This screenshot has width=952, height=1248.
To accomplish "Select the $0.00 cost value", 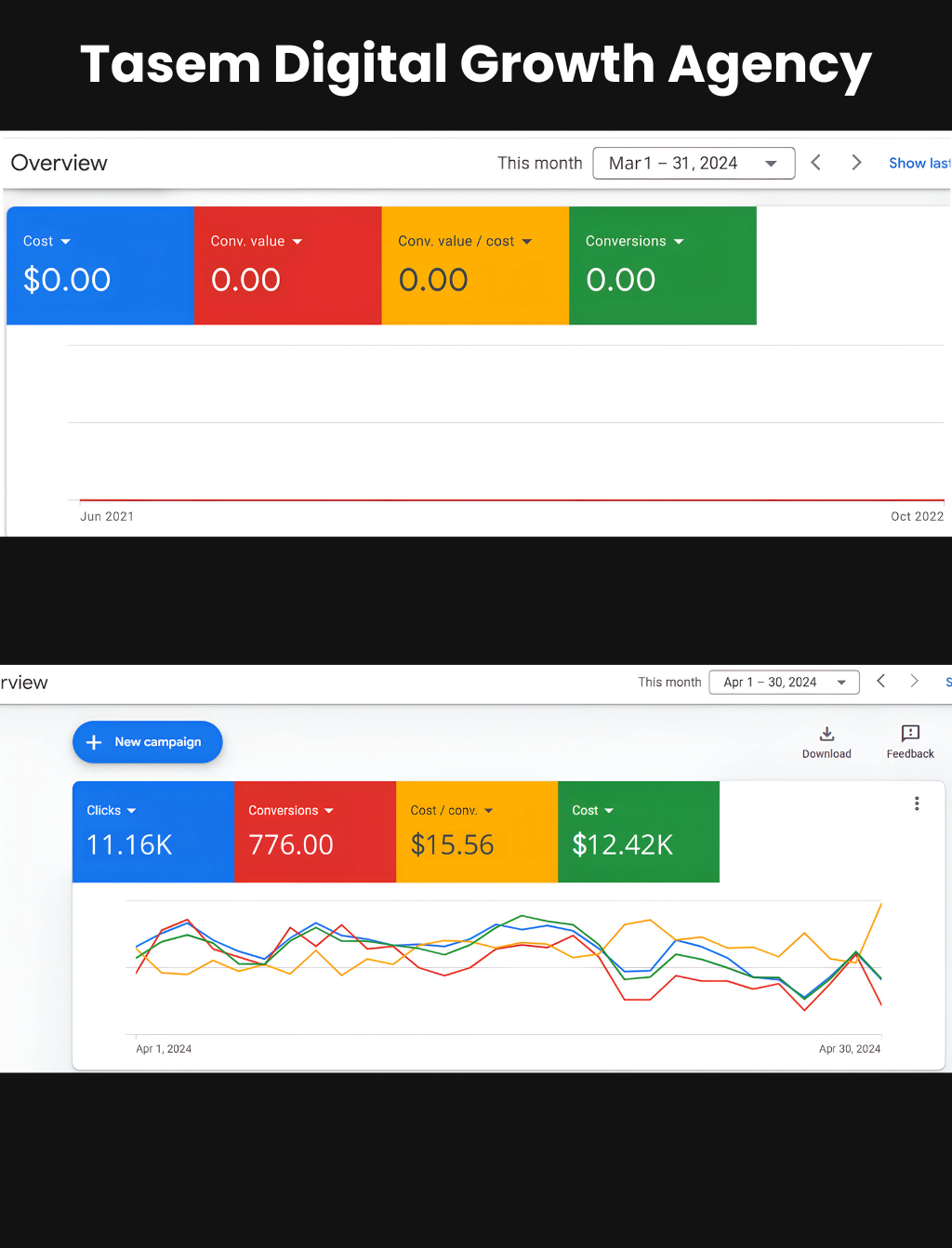I will coord(67,280).
